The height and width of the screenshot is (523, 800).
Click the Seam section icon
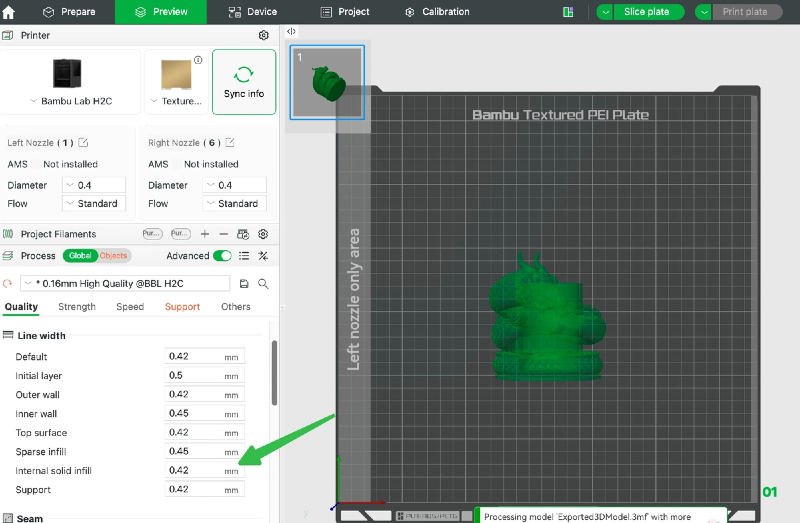pyautogui.click(x=8, y=518)
